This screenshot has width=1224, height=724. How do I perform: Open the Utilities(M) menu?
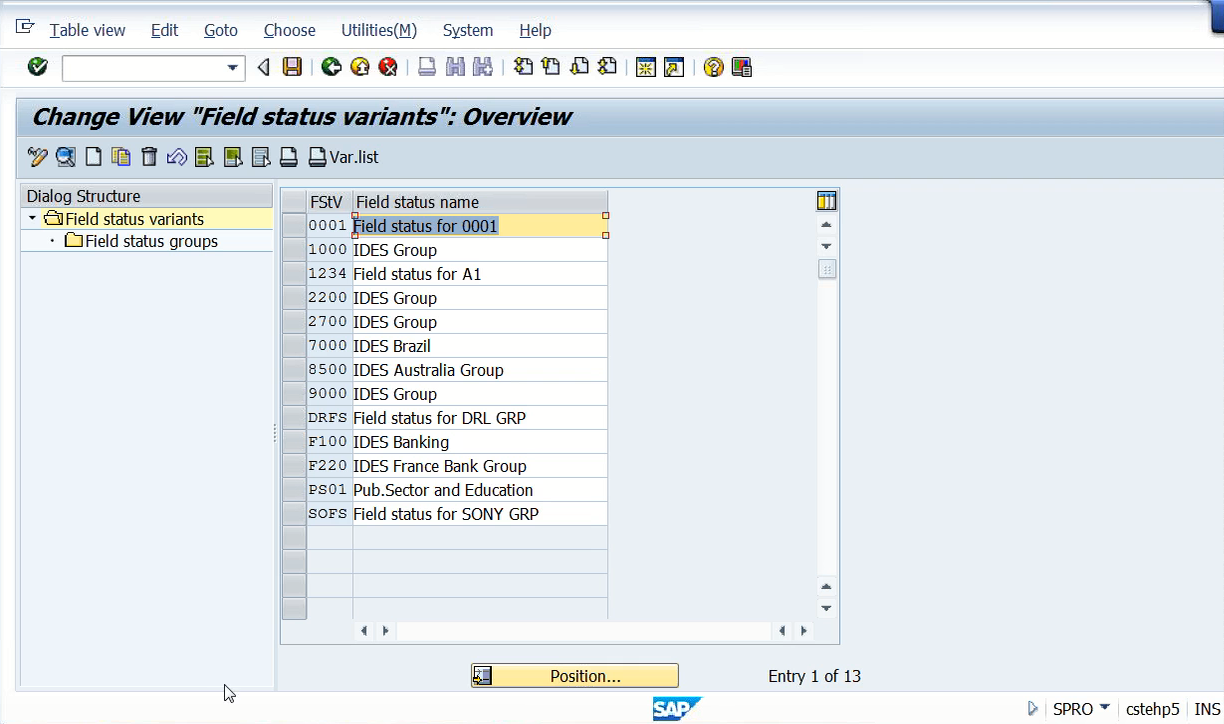[379, 30]
